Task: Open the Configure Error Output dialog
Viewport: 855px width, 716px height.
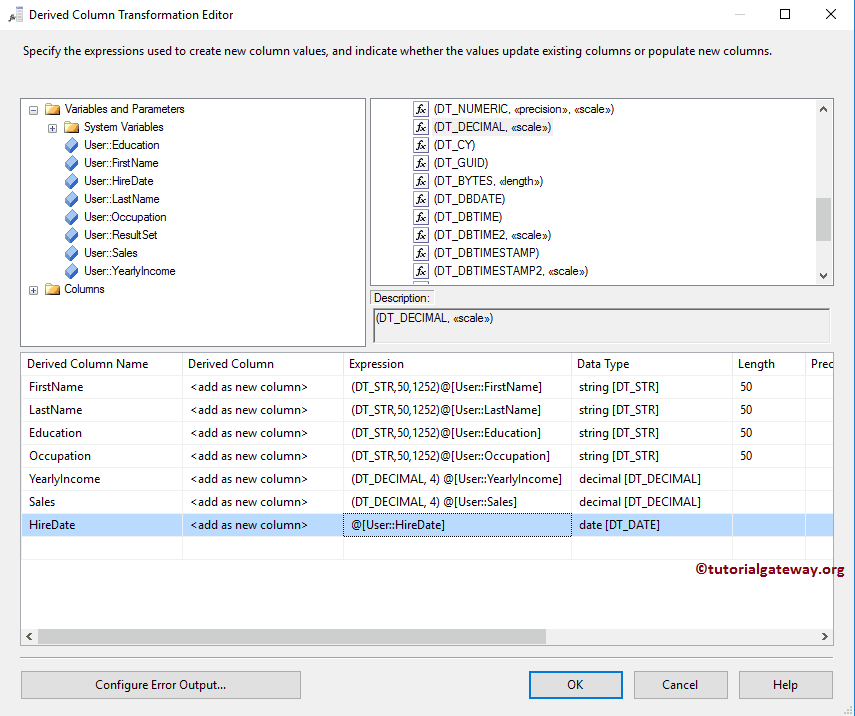Action: (160, 684)
